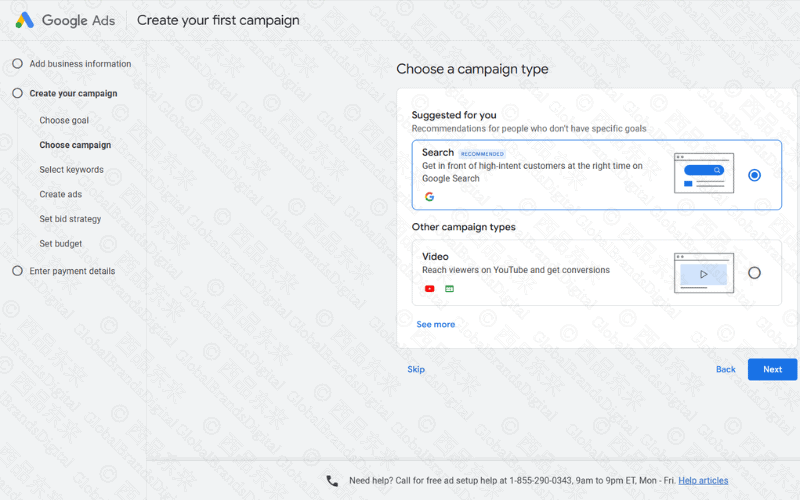Select the Video campaign radio button
Image resolution: width=800 pixels, height=500 pixels.
(754, 272)
